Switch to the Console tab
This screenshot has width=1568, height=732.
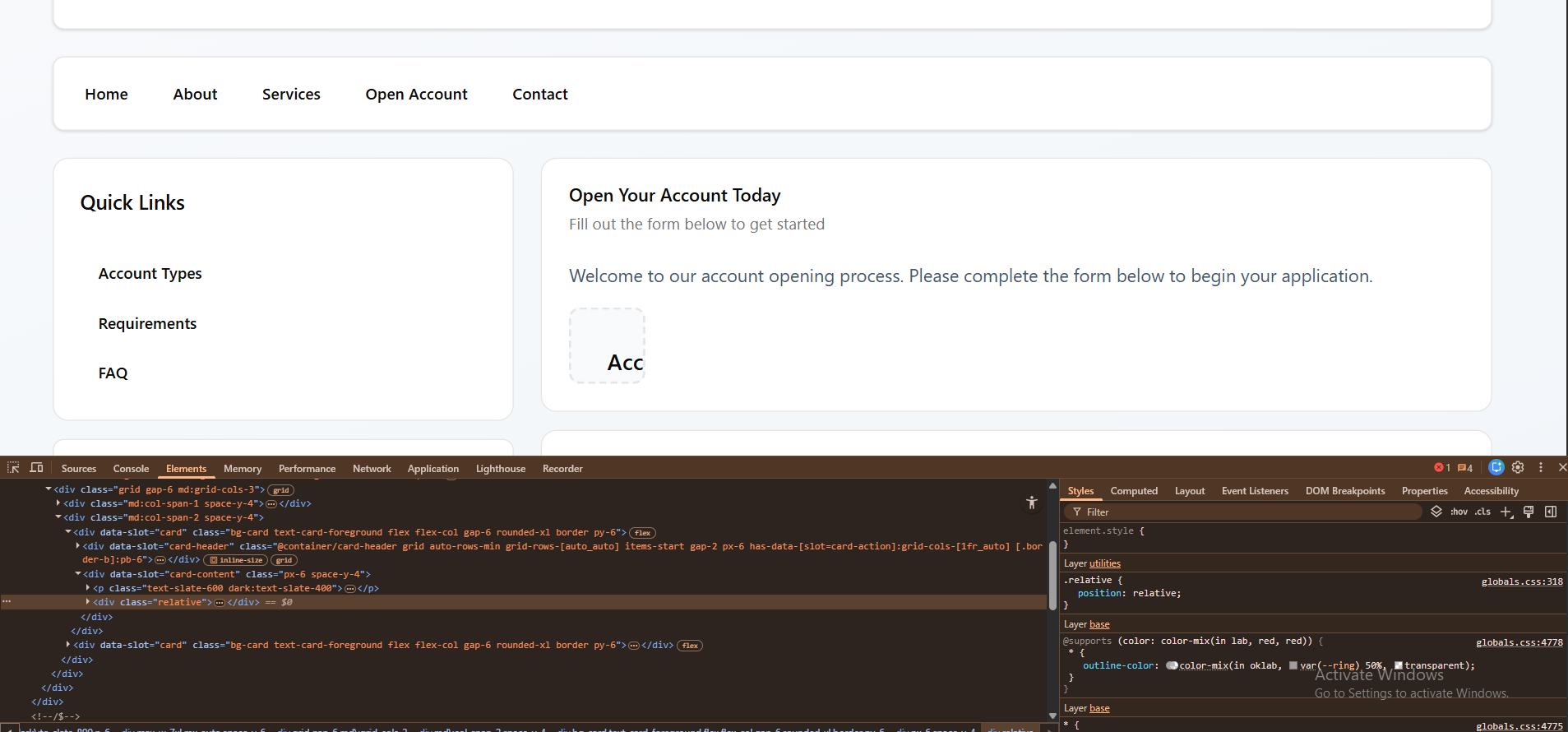(x=131, y=469)
